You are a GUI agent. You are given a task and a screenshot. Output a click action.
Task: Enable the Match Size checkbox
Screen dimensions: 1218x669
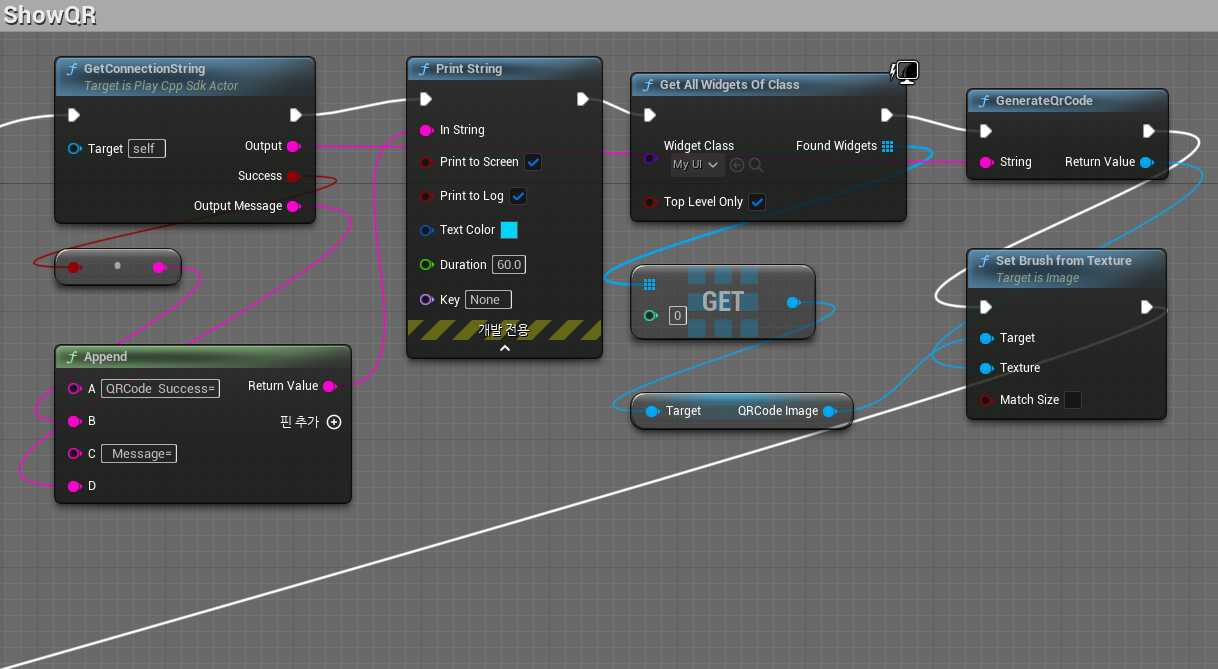1072,400
